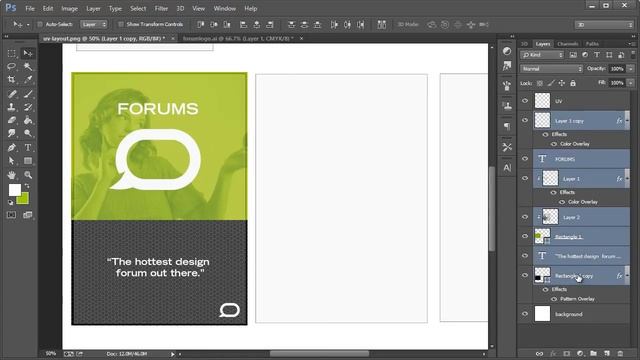This screenshot has height=360, width=640.
Task: Enable Show Transform Controls checkbox
Action: pos(121,24)
